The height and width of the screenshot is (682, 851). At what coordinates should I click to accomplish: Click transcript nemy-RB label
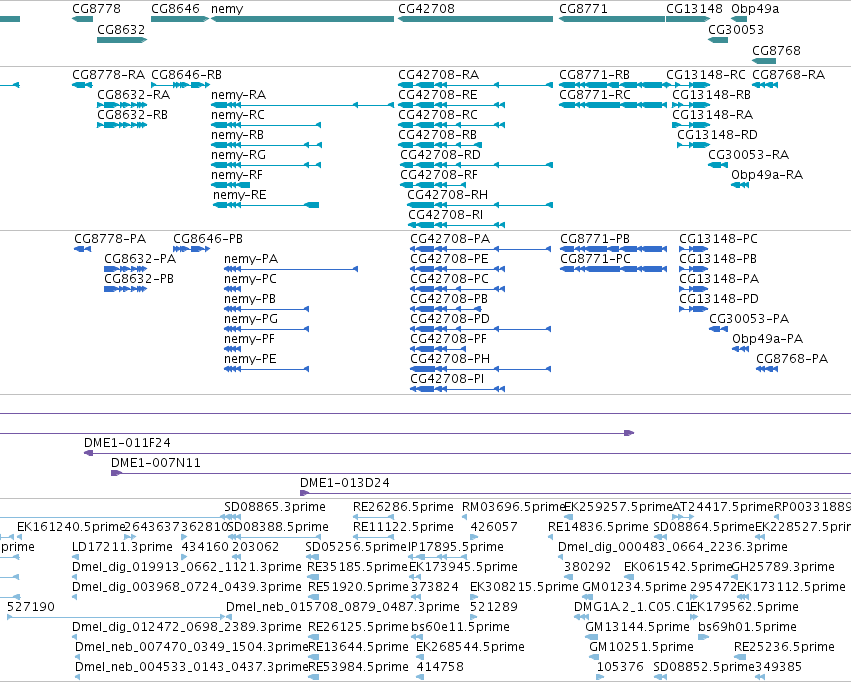(237, 135)
